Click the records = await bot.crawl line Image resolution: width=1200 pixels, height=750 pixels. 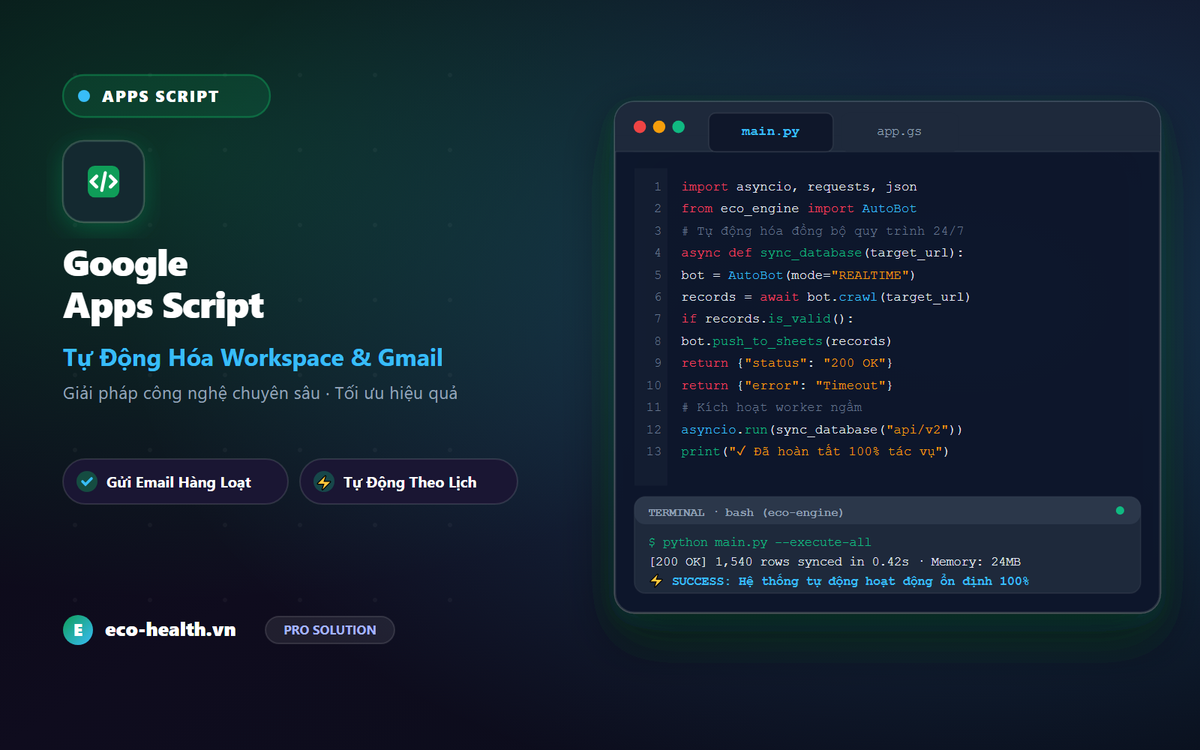click(x=826, y=297)
